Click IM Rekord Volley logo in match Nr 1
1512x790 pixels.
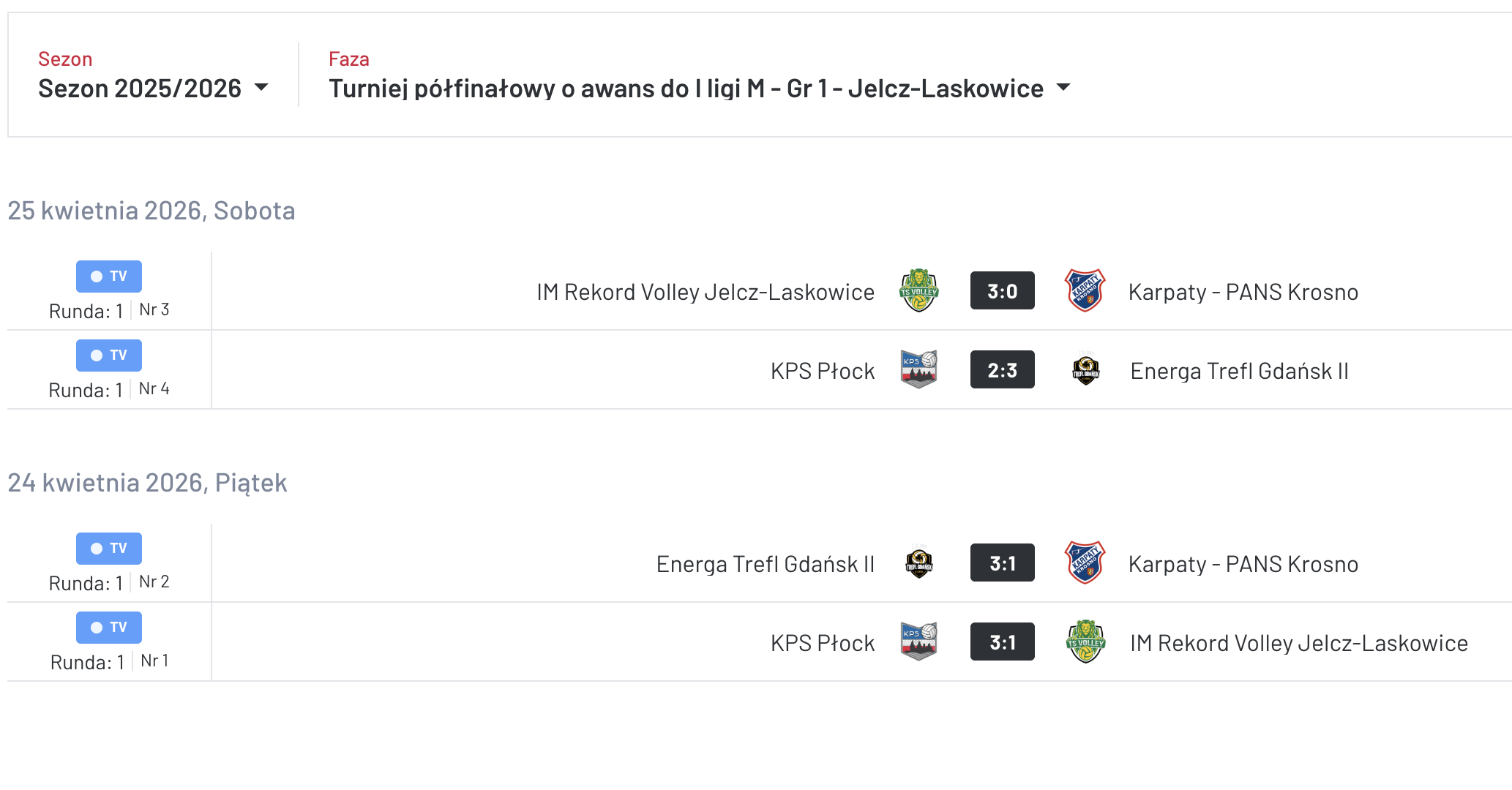[x=1085, y=642]
